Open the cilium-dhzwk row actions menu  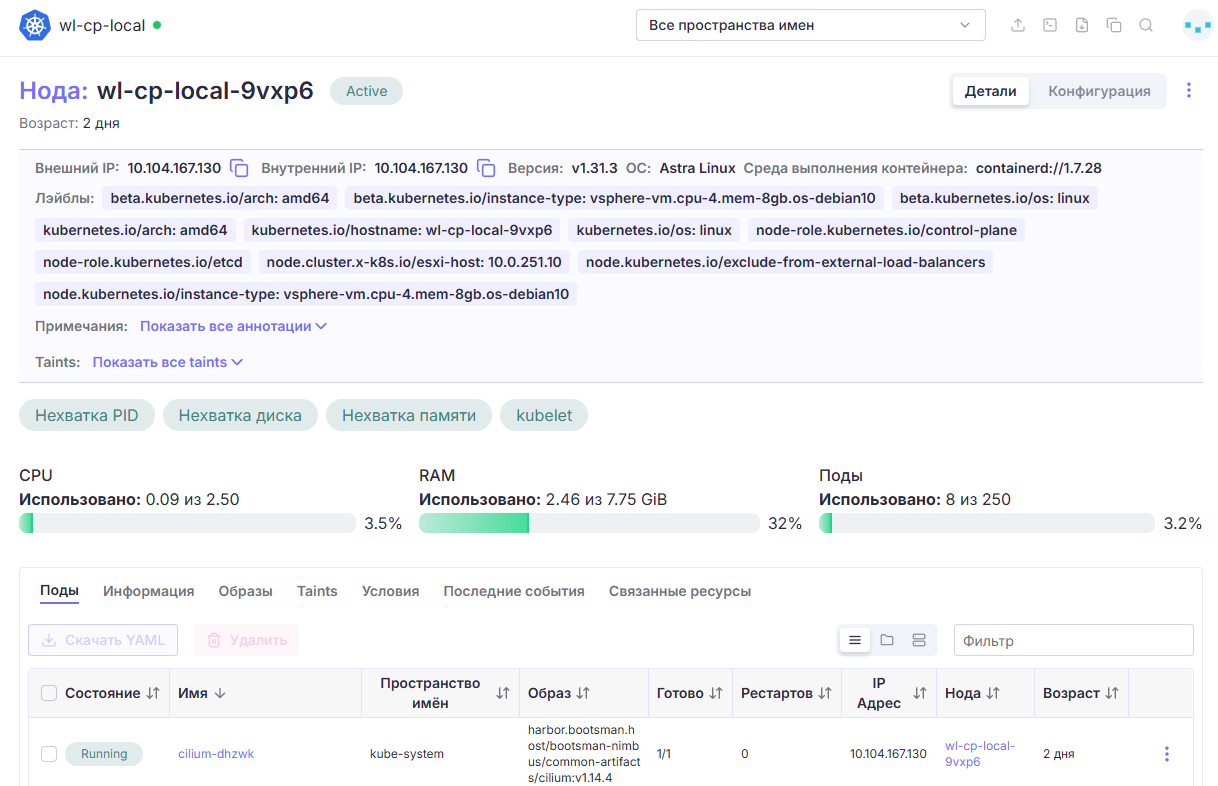1166,754
